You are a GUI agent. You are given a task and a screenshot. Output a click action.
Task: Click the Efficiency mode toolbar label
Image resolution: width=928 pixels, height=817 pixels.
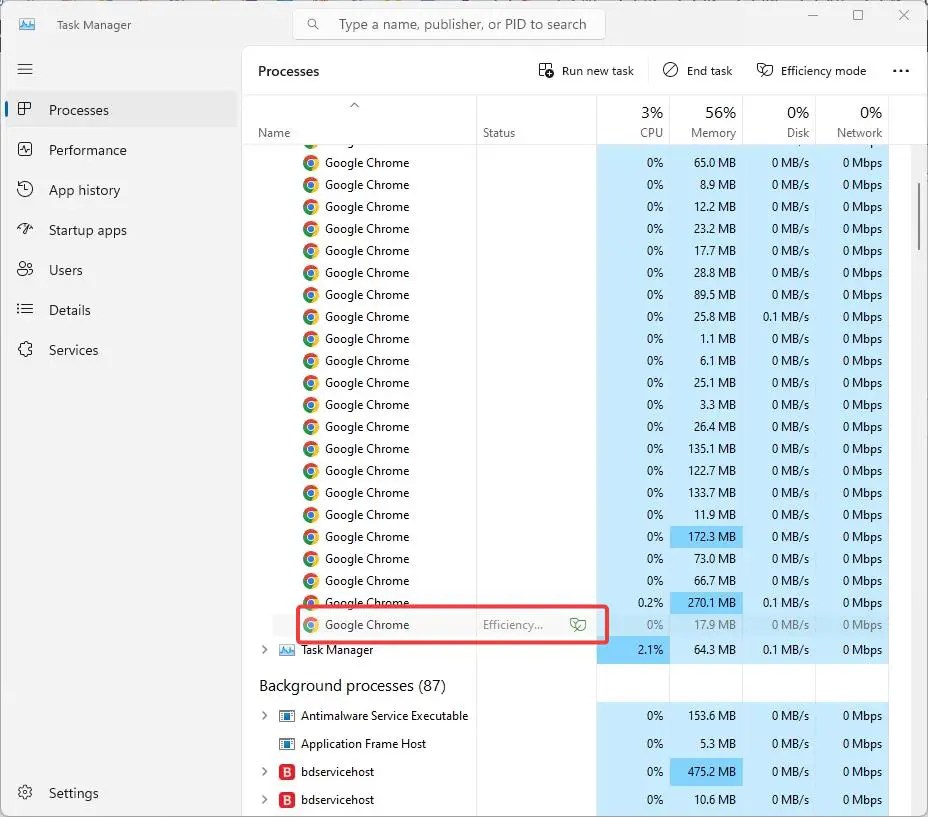pyautogui.click(x=823, y=71)
